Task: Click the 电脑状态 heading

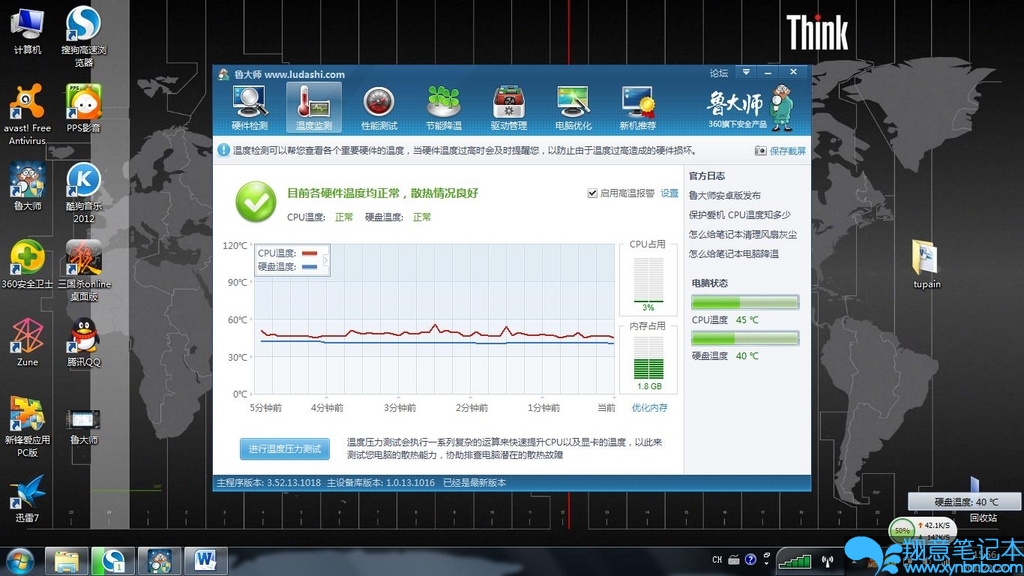Action: point(709,283)
